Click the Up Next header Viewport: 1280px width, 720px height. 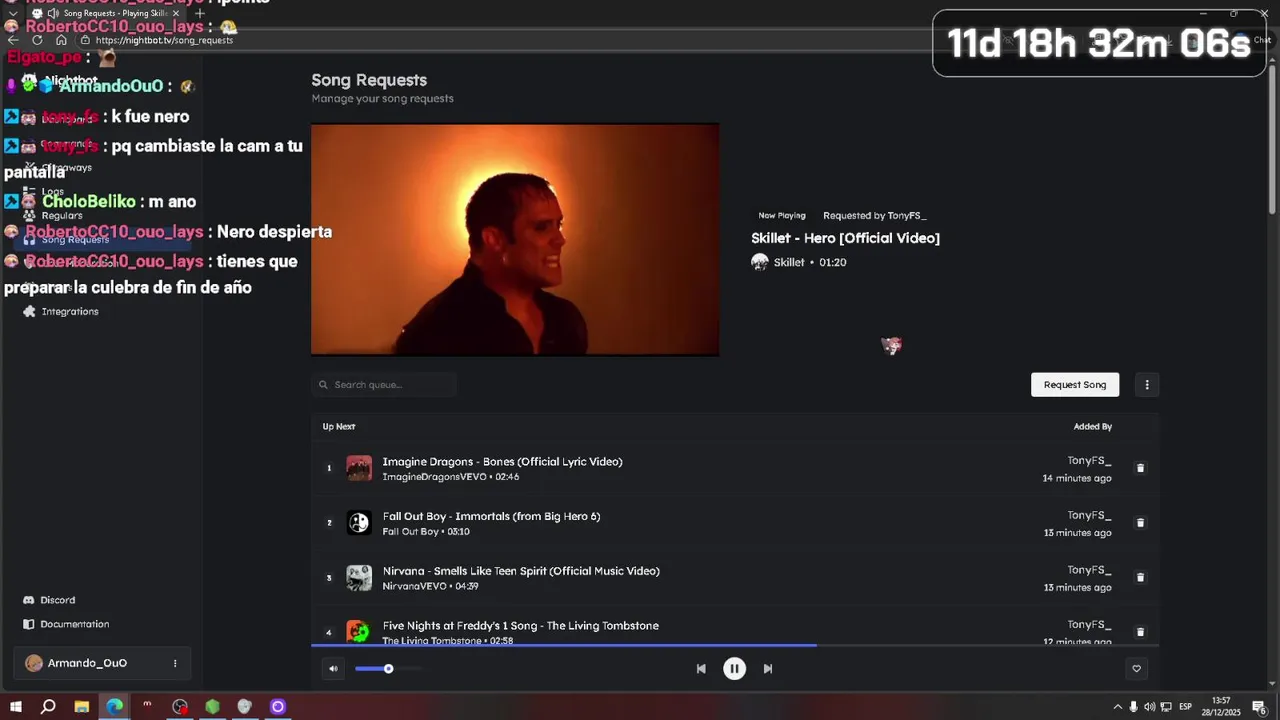(339, 427)
